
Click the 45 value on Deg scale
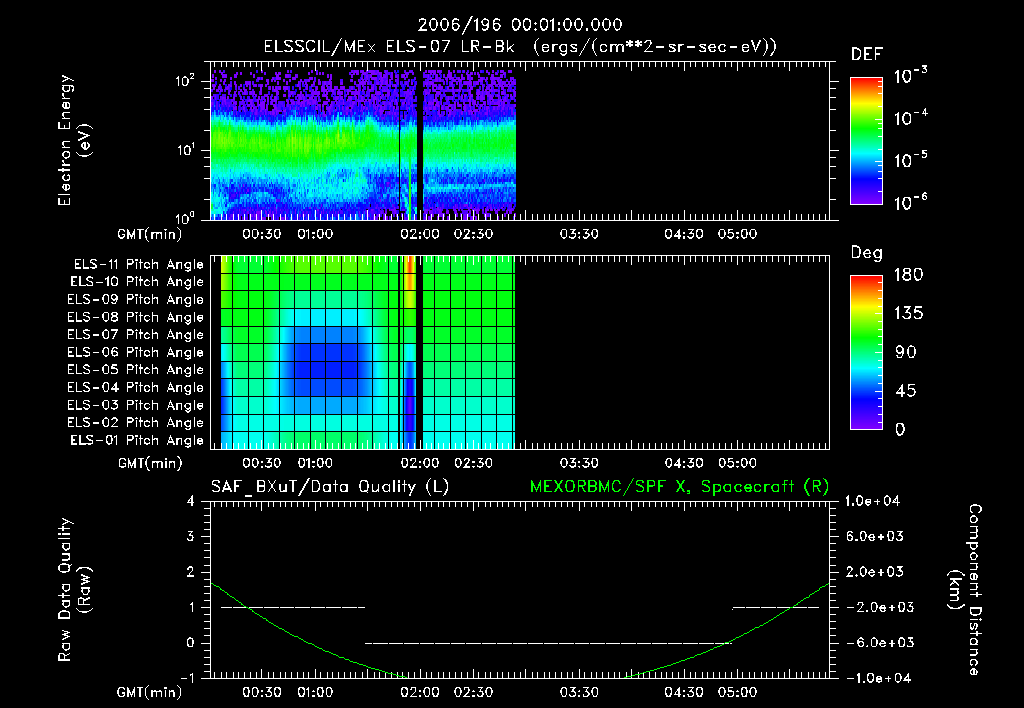coord(905,391)
